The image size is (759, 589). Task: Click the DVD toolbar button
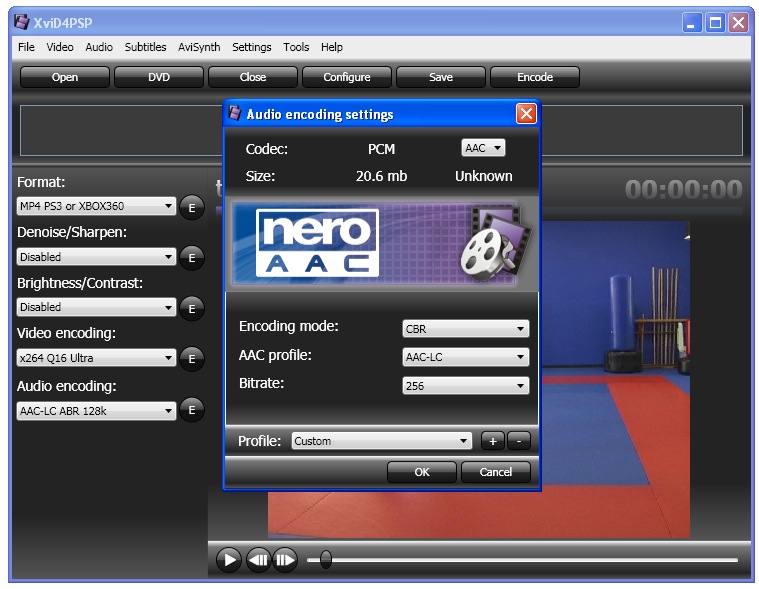click(159, 77)
